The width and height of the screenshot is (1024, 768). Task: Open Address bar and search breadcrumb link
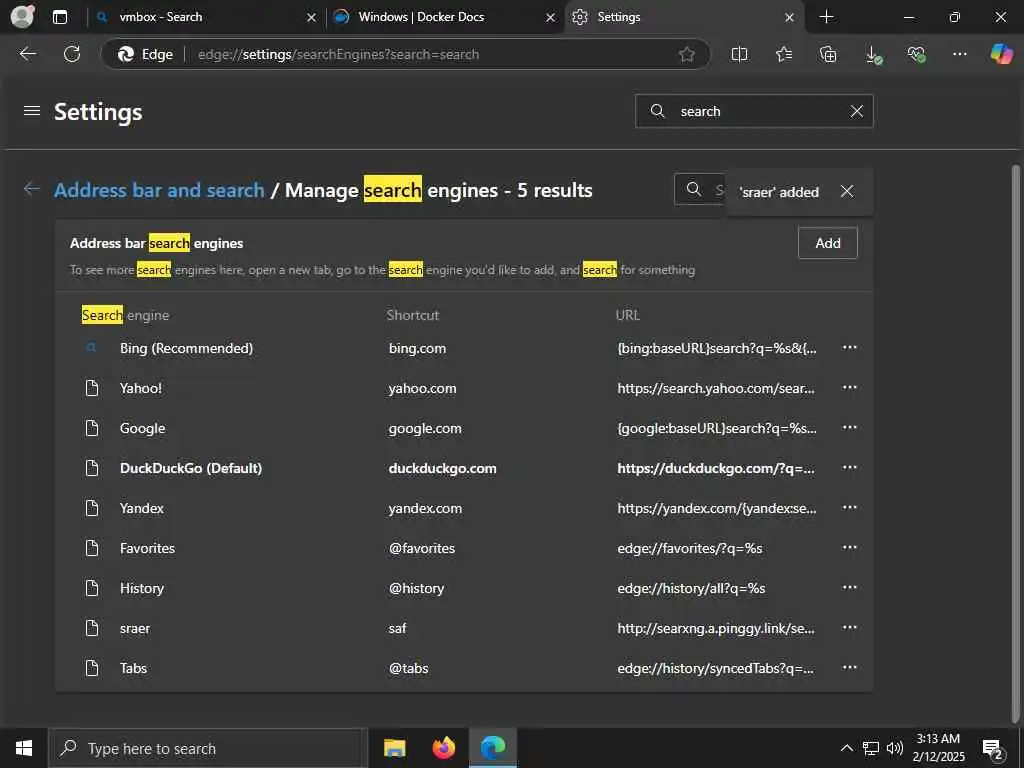pyautogui.click(x=159, y=190)
